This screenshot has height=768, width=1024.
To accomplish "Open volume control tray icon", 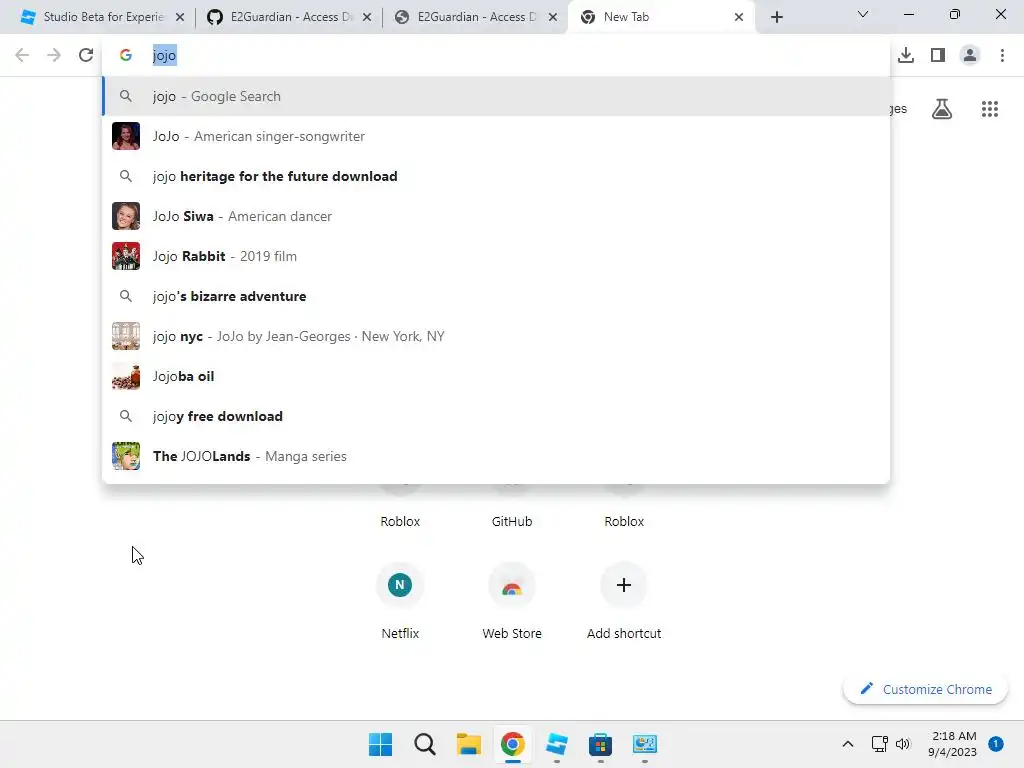I will pyautogui.click(x=903, y=744).
